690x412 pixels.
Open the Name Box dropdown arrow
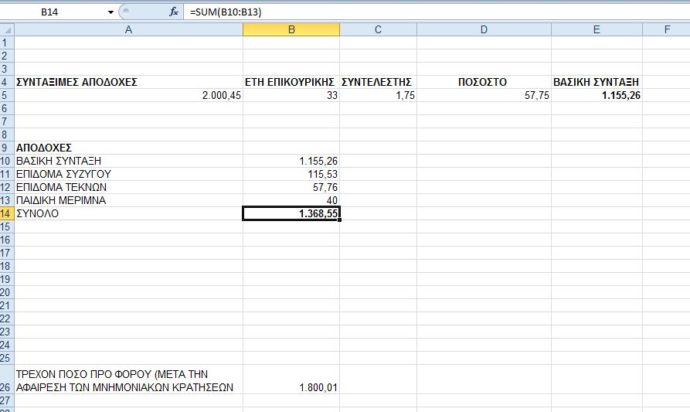coord(110,12)
